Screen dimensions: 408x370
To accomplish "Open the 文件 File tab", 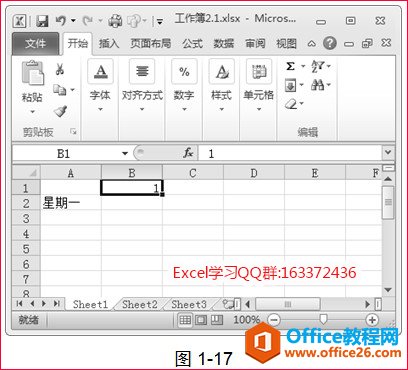I will pos(35,43).
